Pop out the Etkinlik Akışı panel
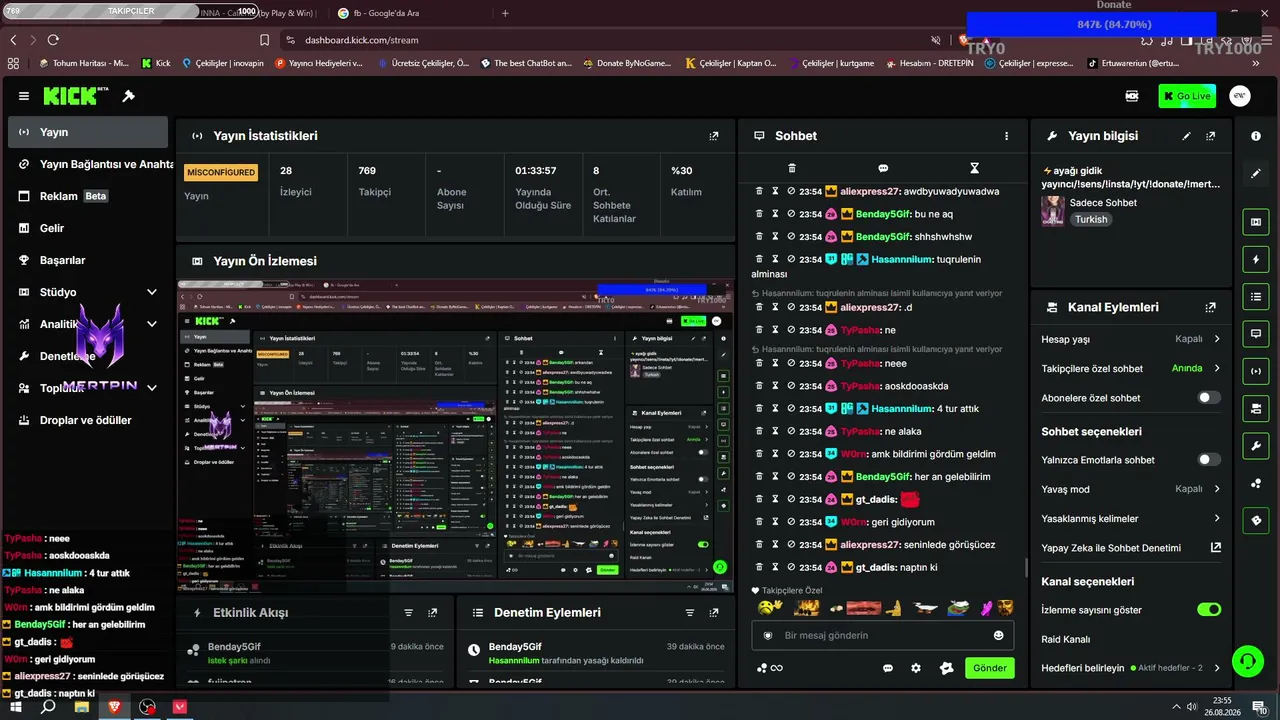This screenshot has height=720, width=1280. pos(433,613)
